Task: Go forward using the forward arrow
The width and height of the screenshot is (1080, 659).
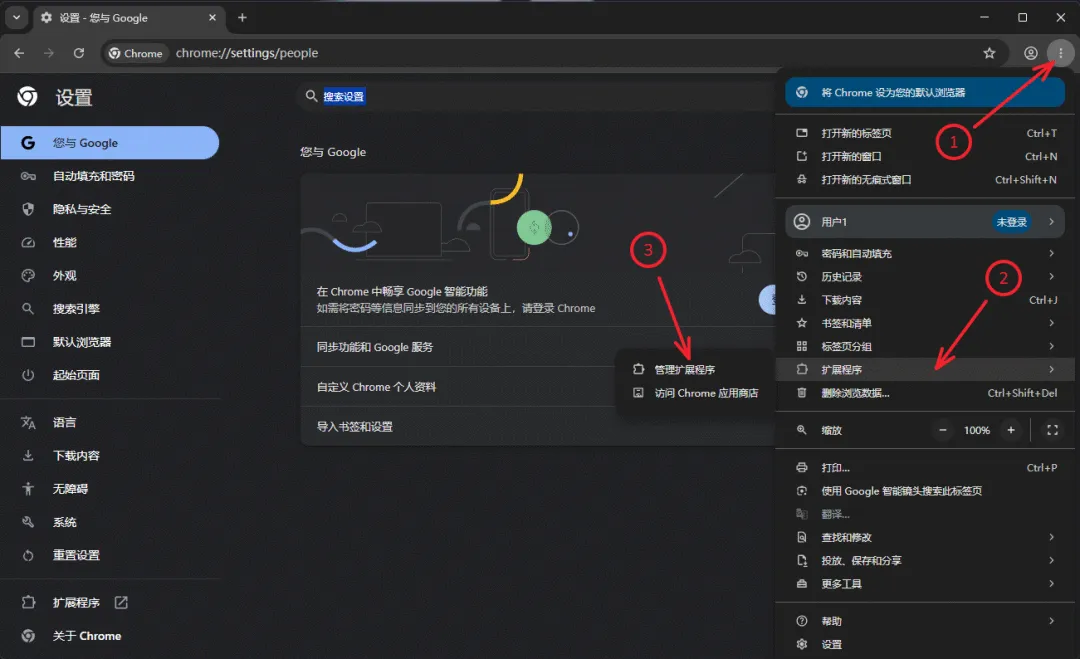Action: tap(48, 53)
